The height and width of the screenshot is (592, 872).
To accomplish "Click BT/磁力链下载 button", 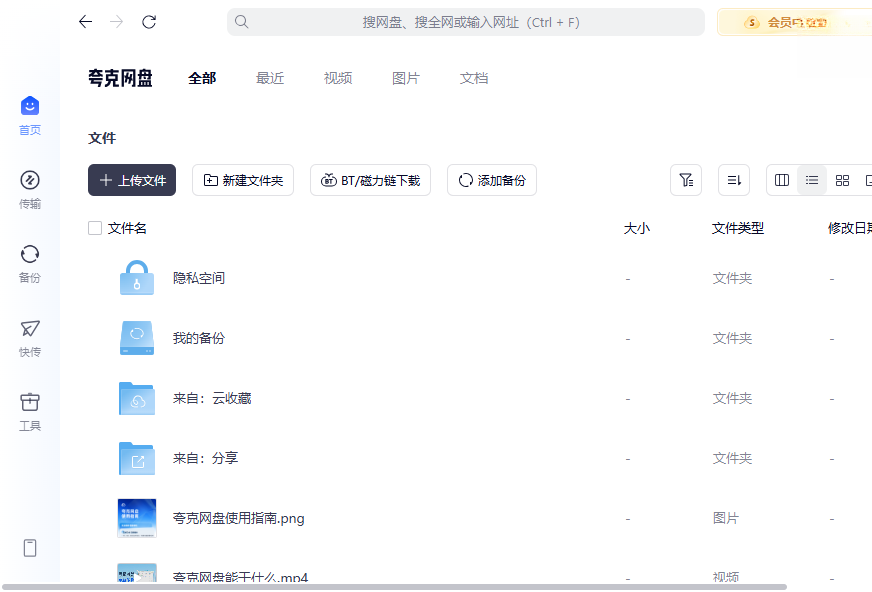I will pyautogui.click(x=370, y=180).
